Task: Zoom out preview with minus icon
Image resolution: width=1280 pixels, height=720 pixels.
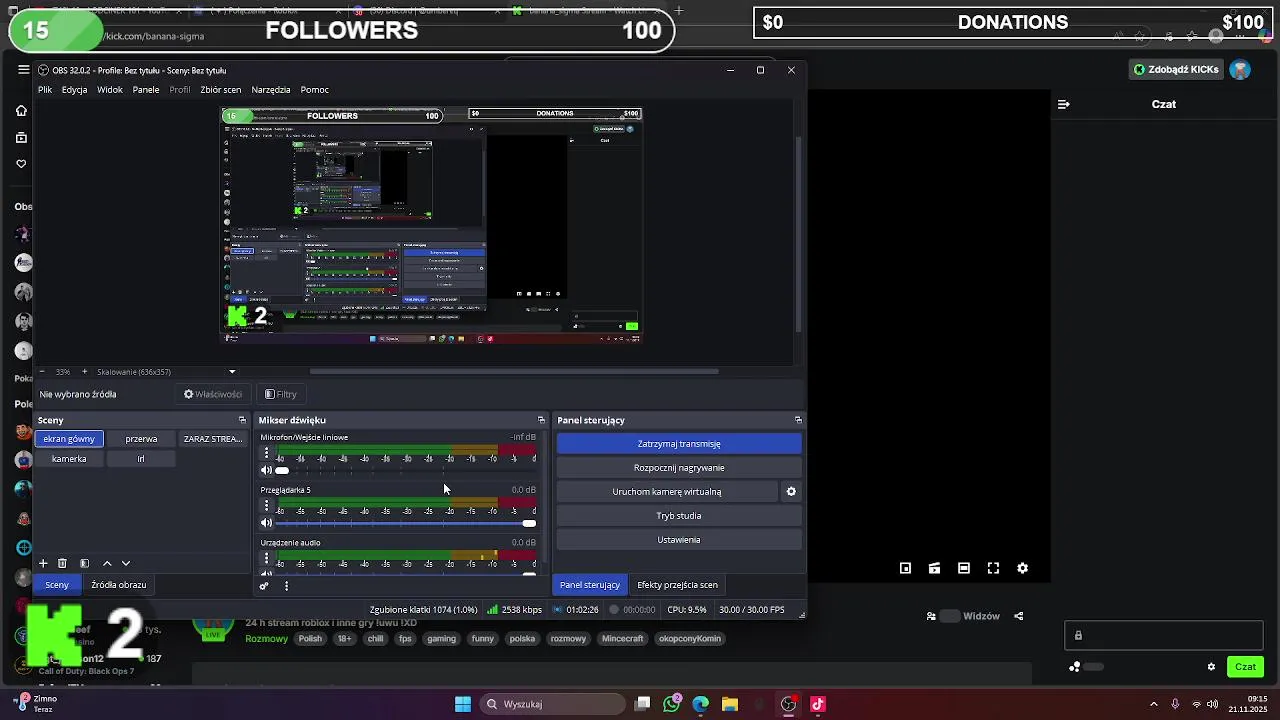Action: point(42,372)
